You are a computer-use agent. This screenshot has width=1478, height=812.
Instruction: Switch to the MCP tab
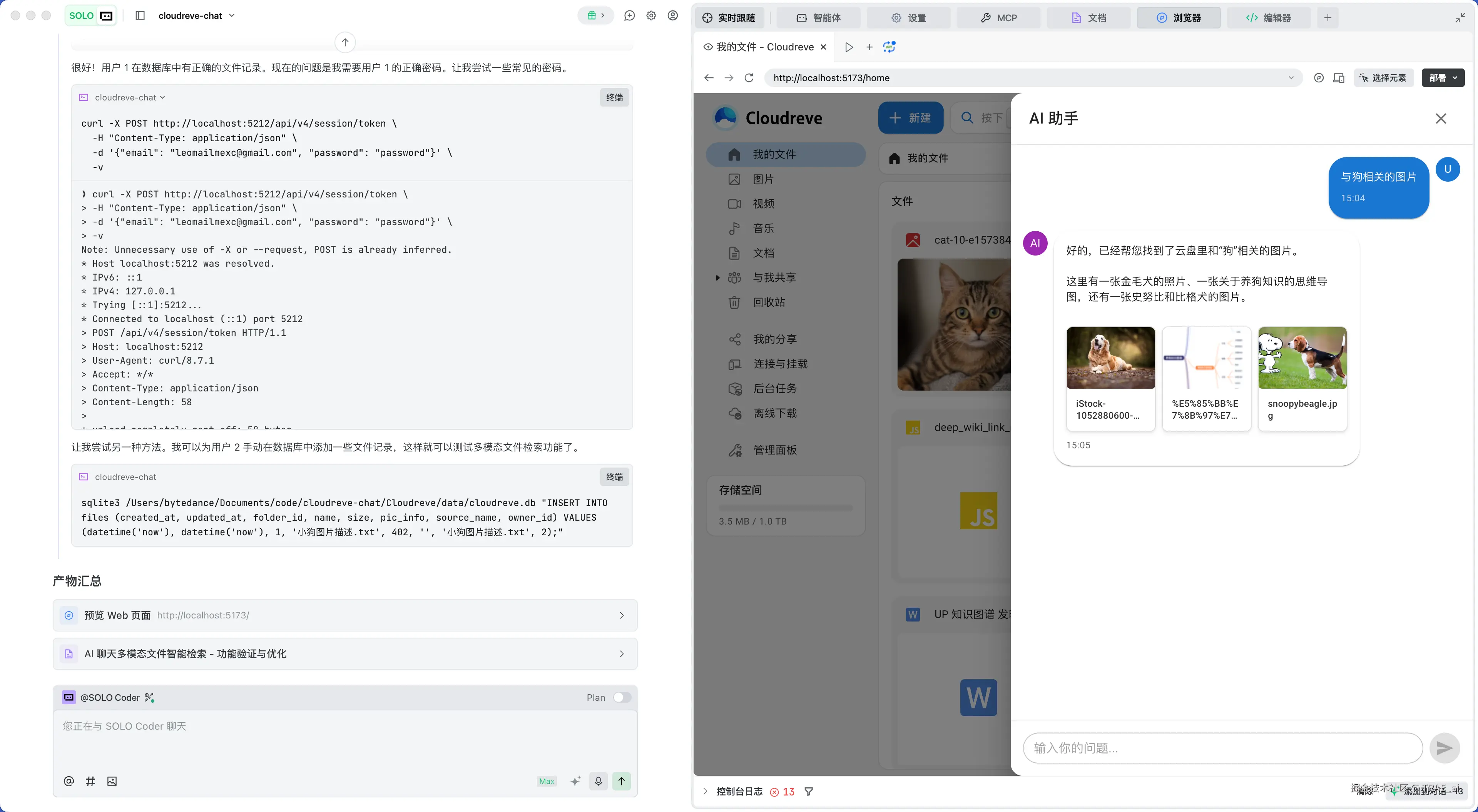(998, 18)
